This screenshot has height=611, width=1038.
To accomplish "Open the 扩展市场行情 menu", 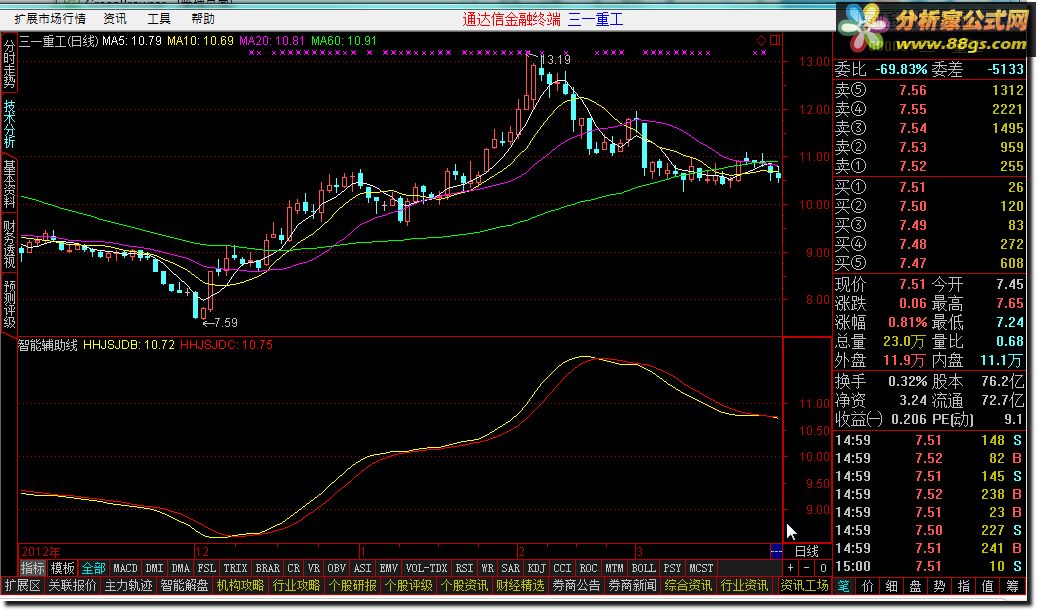I will (x=50, y=19).
